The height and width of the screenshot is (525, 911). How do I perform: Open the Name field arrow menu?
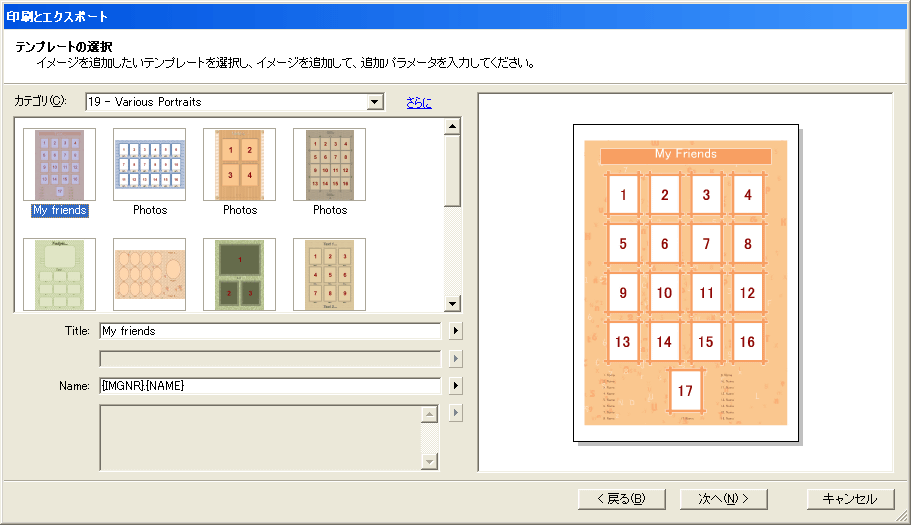click(456, 386)
